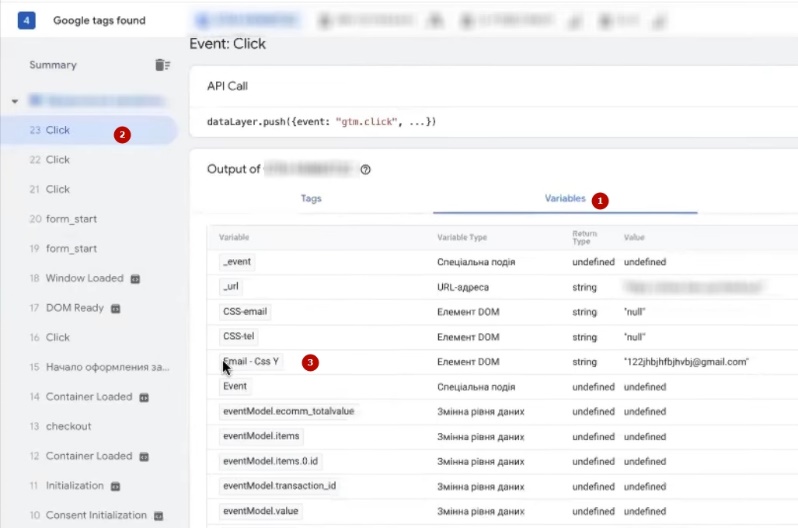This screenshot has width=798, height=528.
Task: Open the Variables tab
Action: [565, 199]
